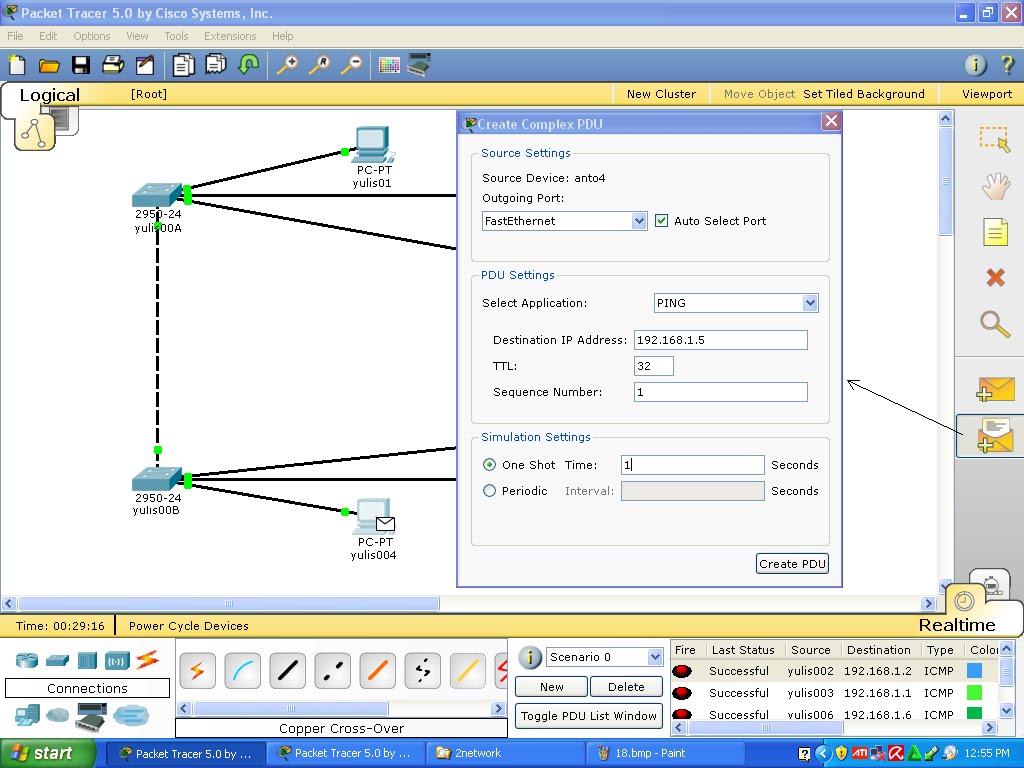Open the View menu
This screenshot has height=768, width=1024.
pos(137,36)
